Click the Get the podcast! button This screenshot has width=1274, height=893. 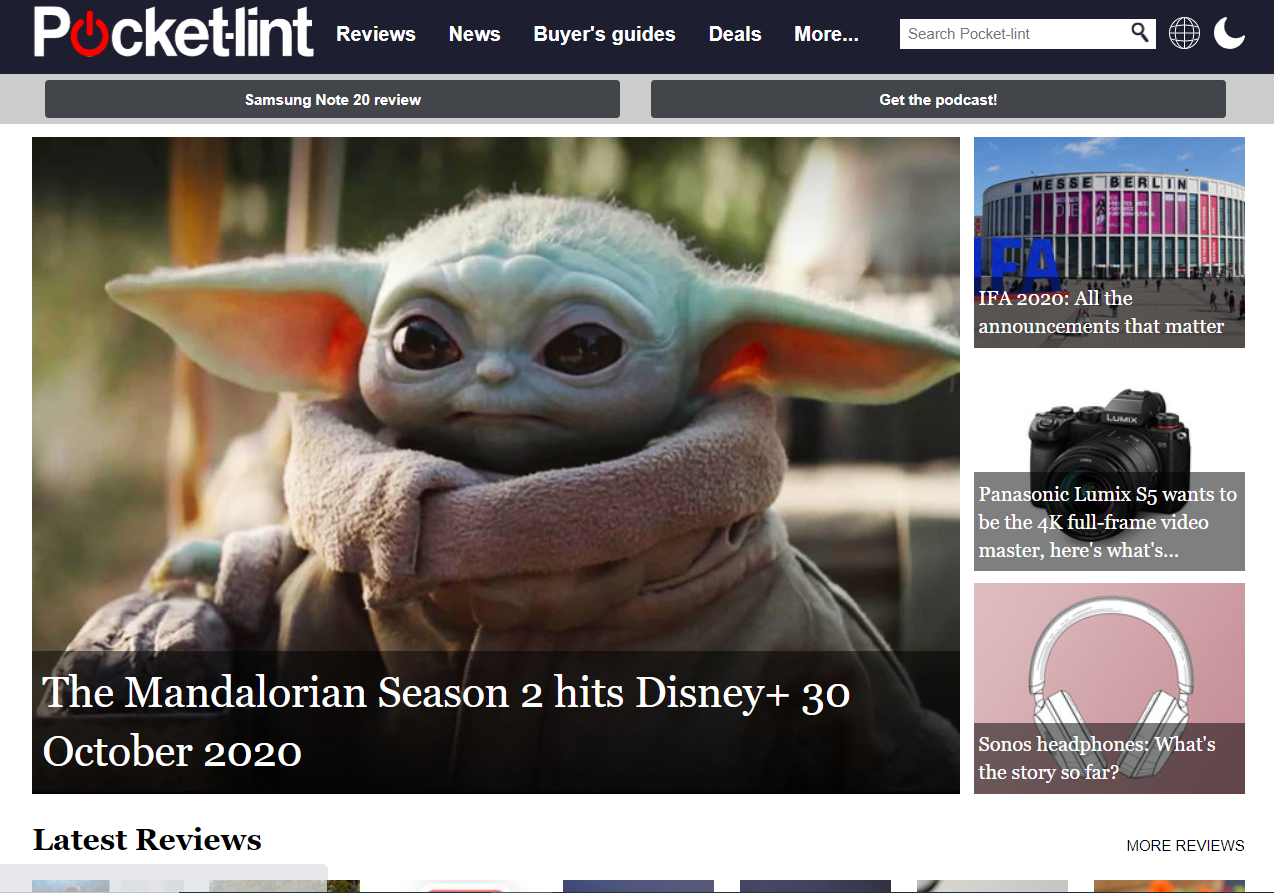938,99
